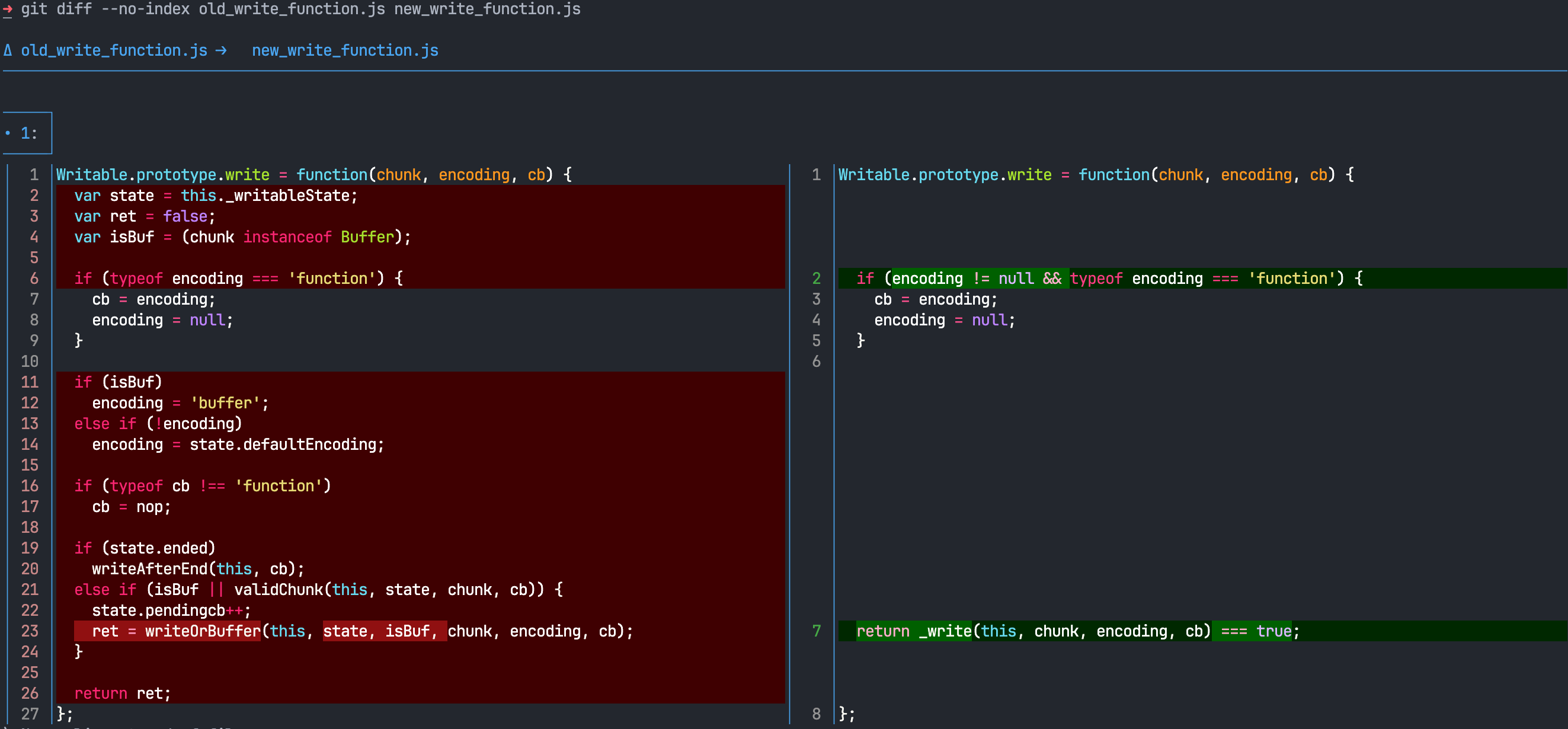Click the bullet dot in hunk box
This screenshot has width=1568, height=729.
[x=8, y=133]
